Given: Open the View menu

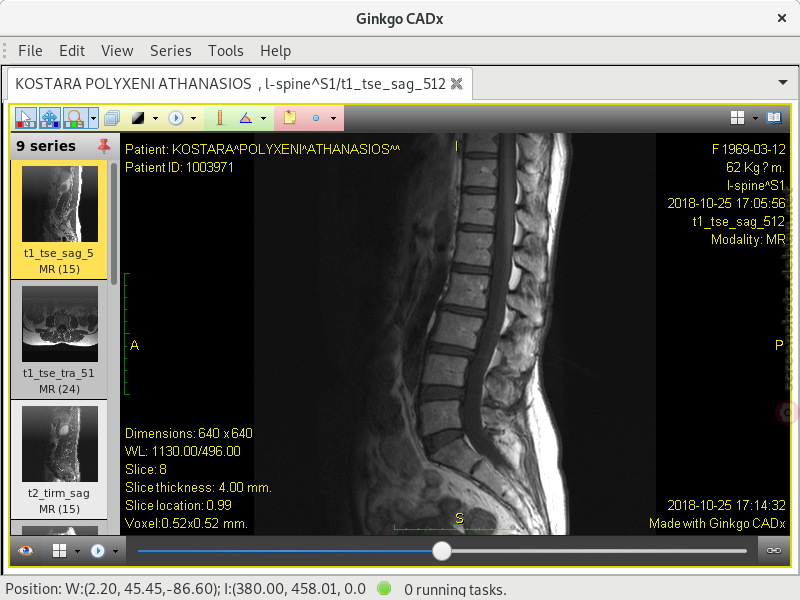Looking at the screenshot, I should 117,51.
